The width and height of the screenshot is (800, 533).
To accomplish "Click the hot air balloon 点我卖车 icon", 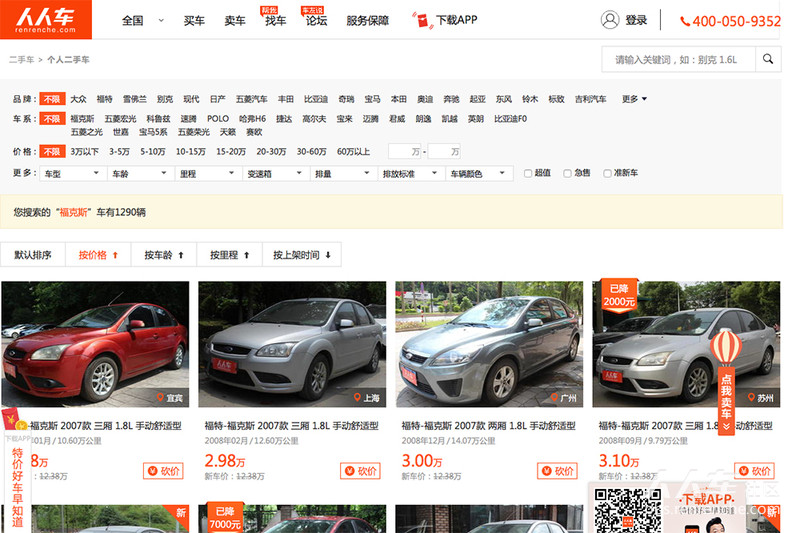I will pos(726,383).
